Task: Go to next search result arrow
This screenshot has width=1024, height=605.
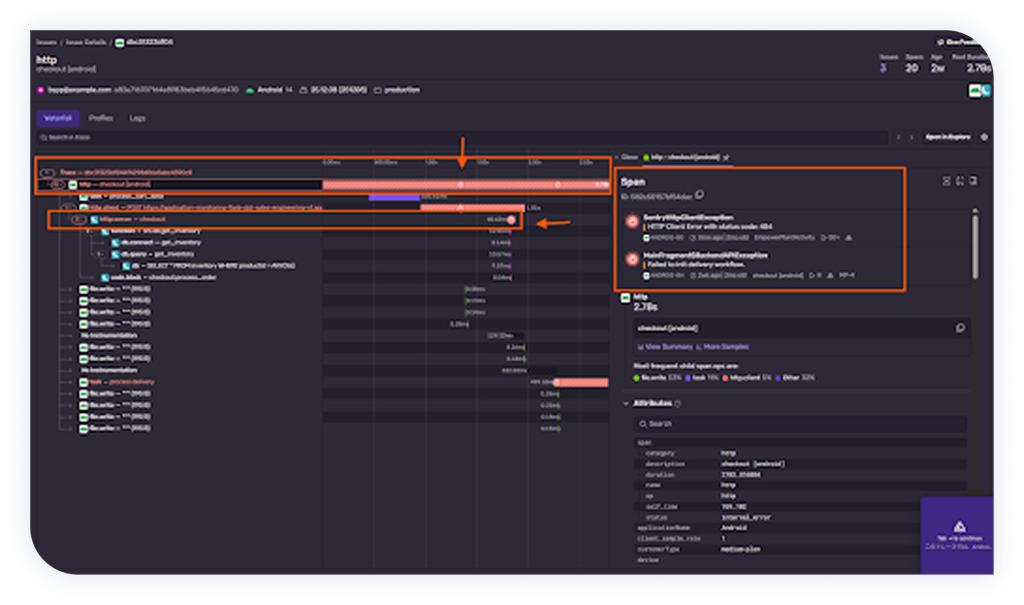Action: pos(912,137)
